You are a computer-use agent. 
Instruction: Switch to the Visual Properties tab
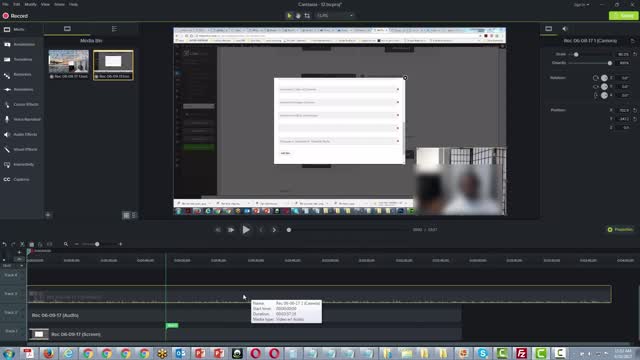(549, 29)
